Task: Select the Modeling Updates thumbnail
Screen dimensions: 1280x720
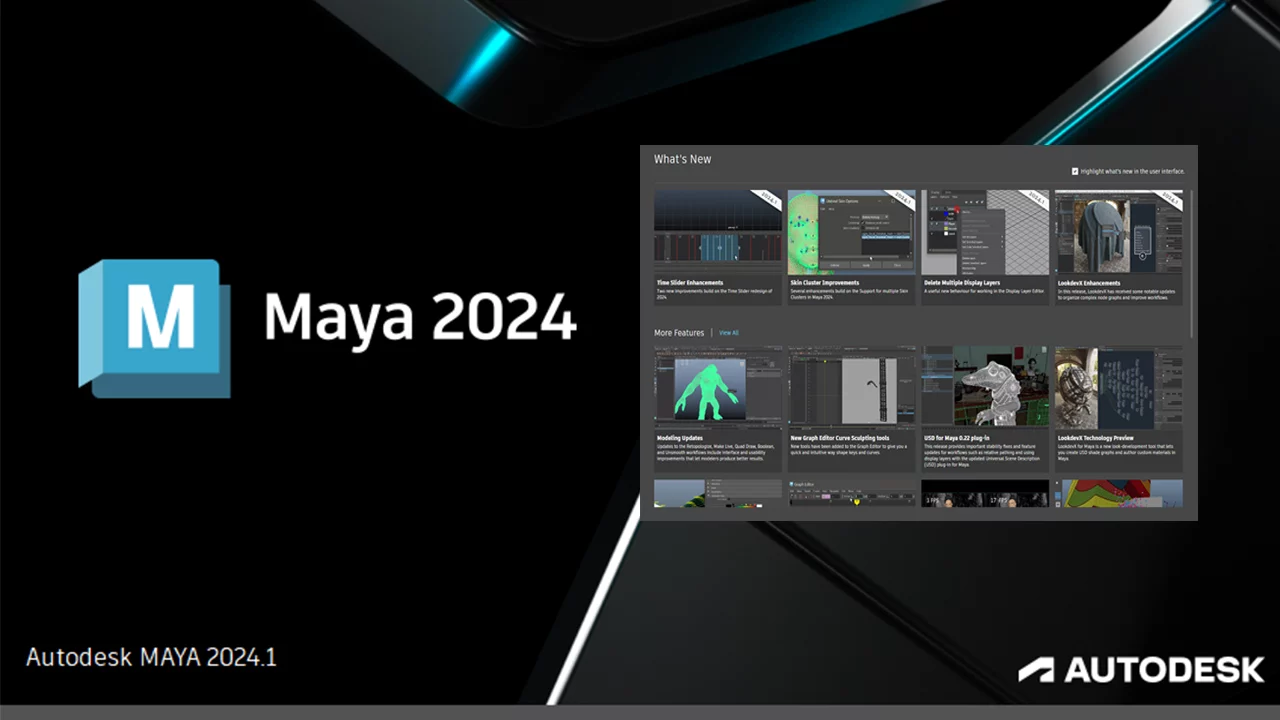Action: point(718,388)
